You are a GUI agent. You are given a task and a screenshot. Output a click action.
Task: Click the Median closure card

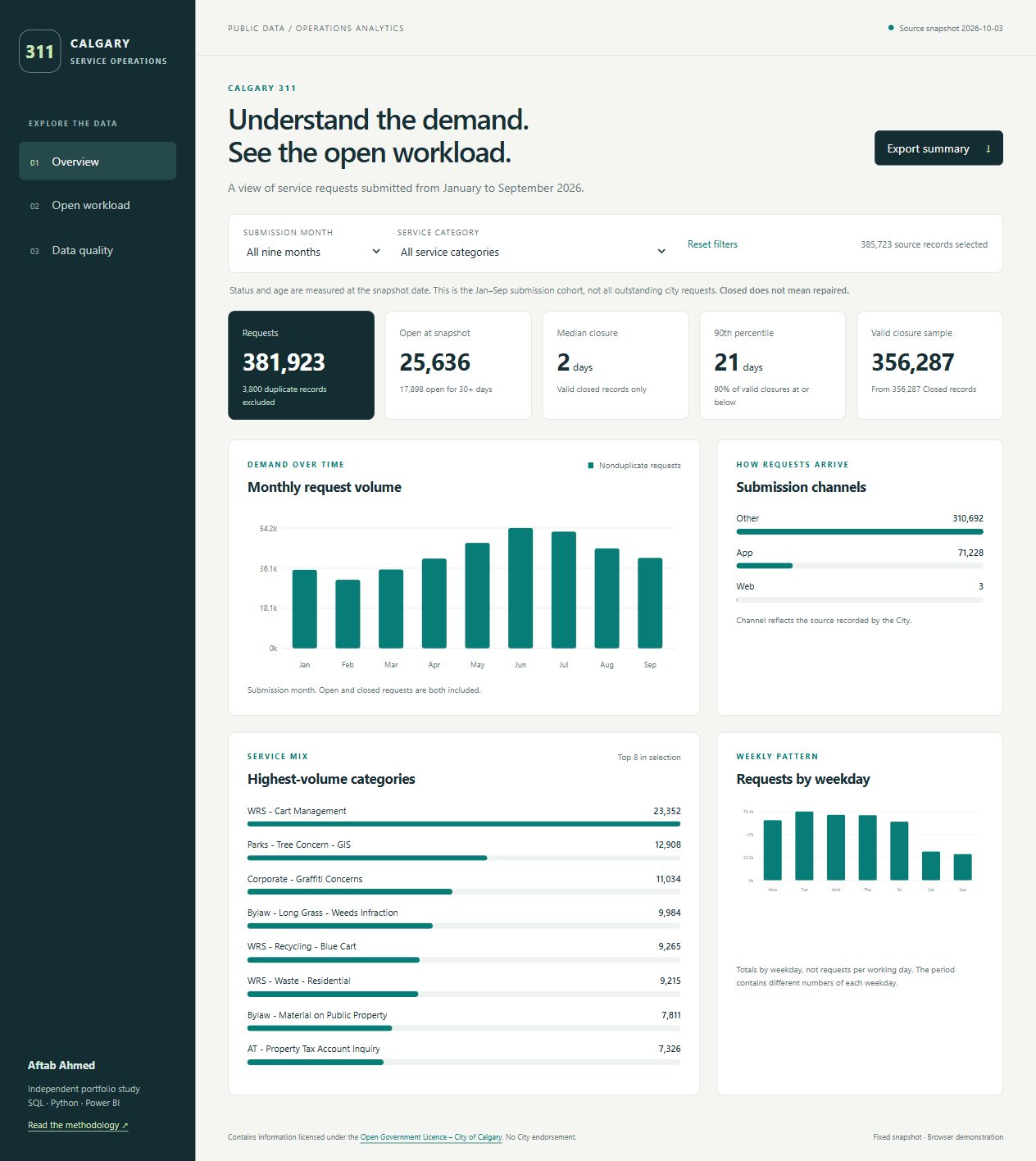616,365
